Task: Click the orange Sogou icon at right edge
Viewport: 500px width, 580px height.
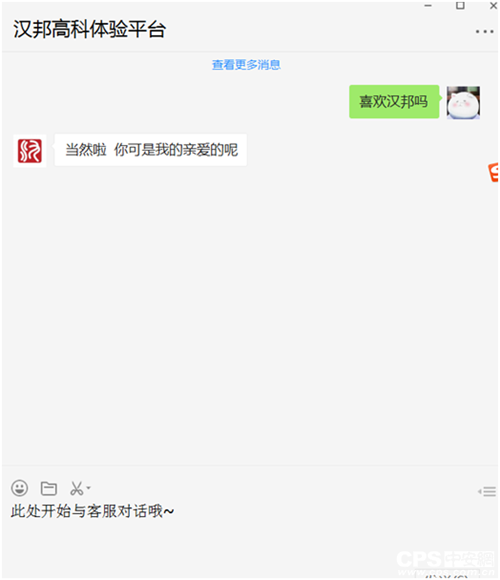Action: (493, 172)
